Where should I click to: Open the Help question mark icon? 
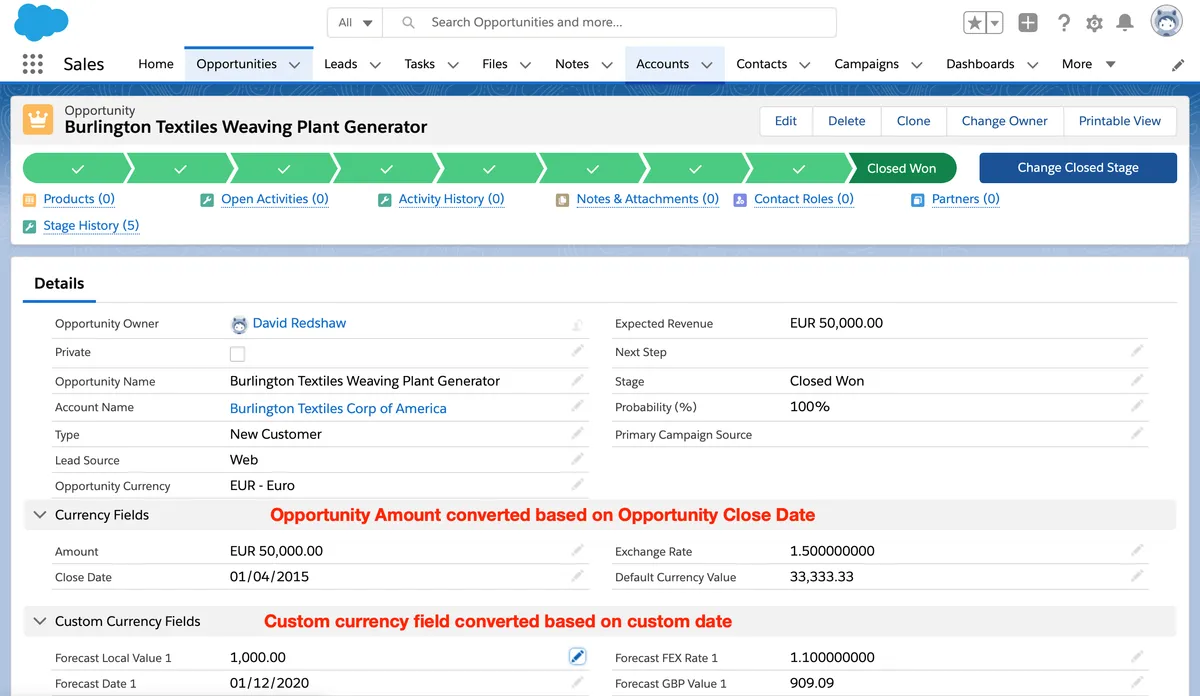(1064, 22)
